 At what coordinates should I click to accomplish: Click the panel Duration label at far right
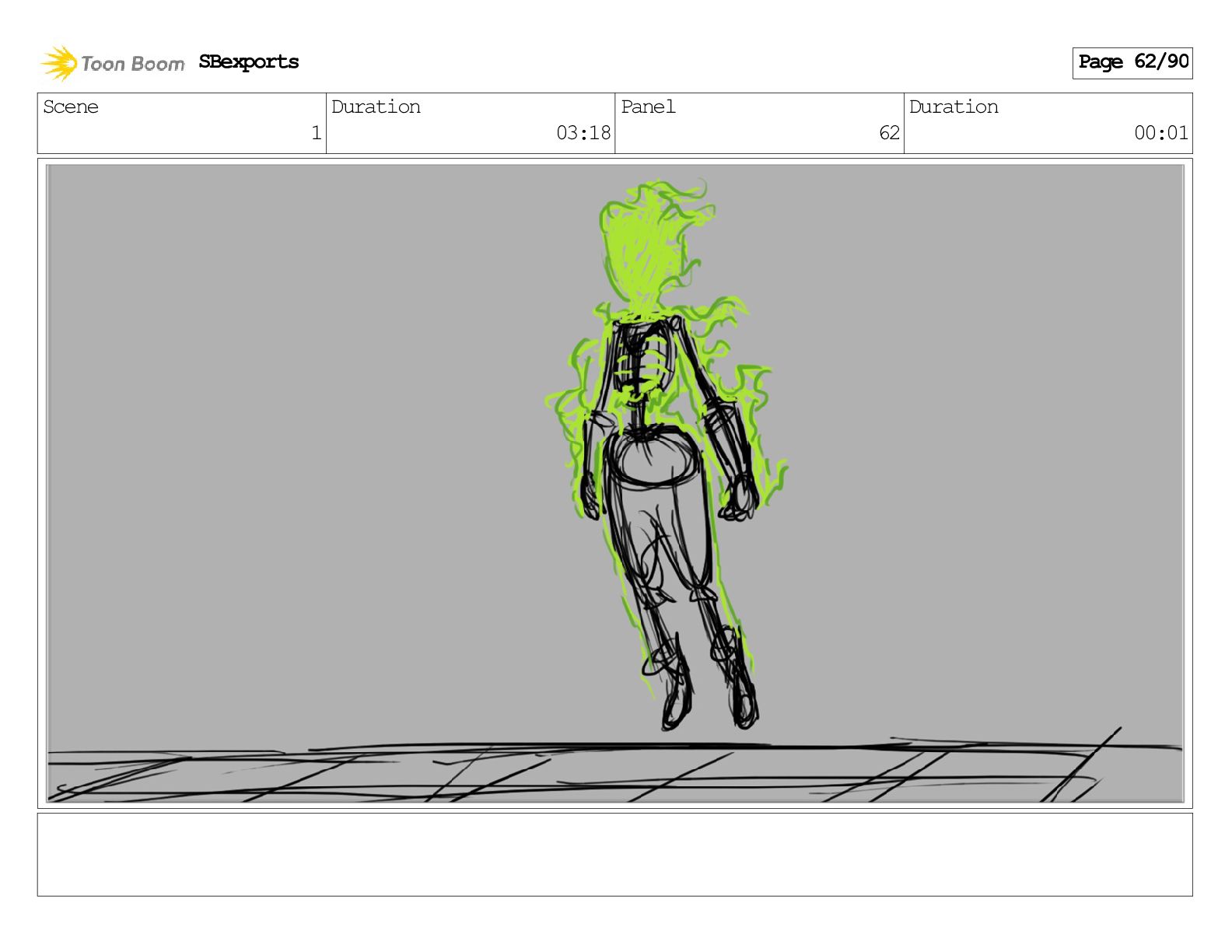[954, 107]
